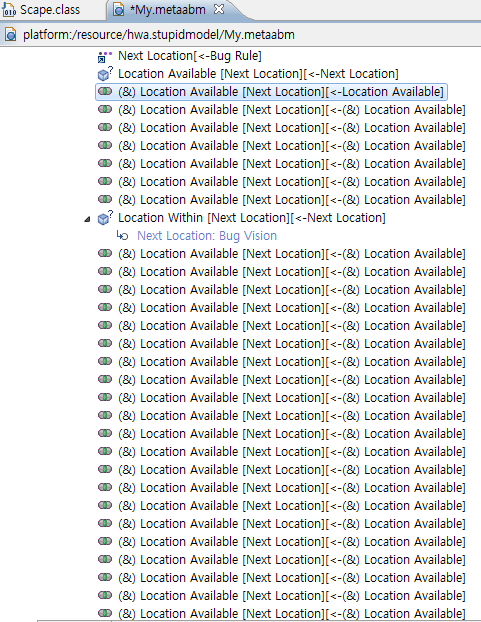Image resolution: width=481 pixels, height=622 pixels.
Task: Select the Location Available [<-Next Location] query
Action: [x=258, y=74]
